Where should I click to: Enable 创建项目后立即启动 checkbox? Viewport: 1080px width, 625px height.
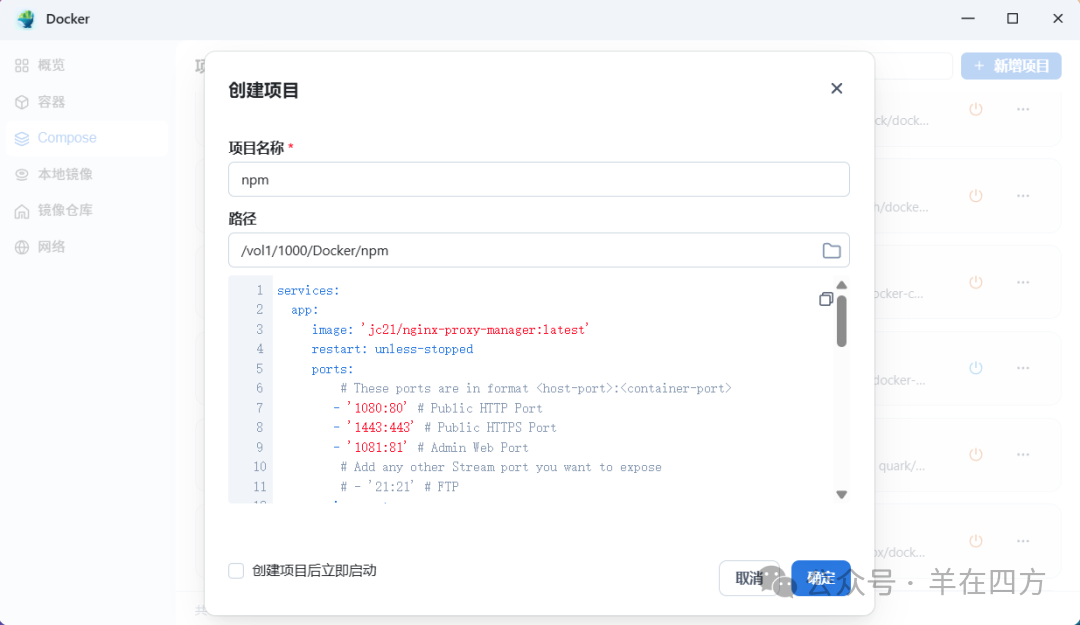coord(236,571)
